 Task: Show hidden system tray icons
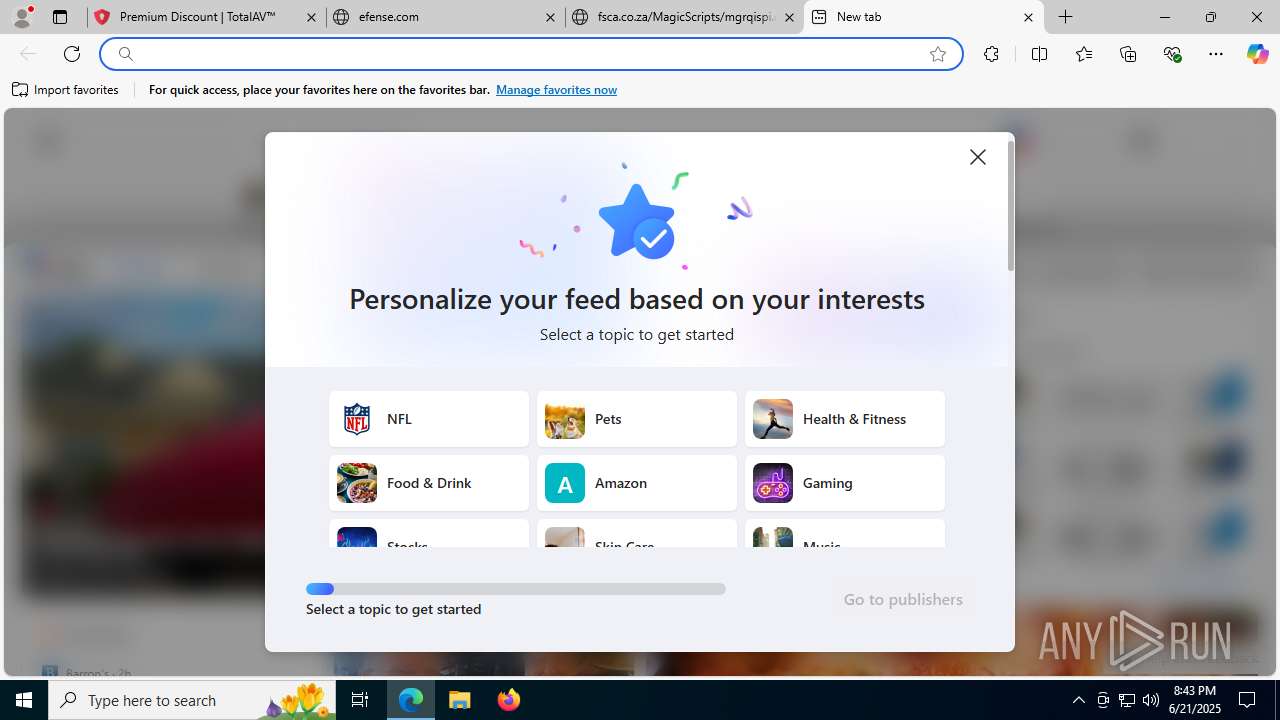point(1078,700)
